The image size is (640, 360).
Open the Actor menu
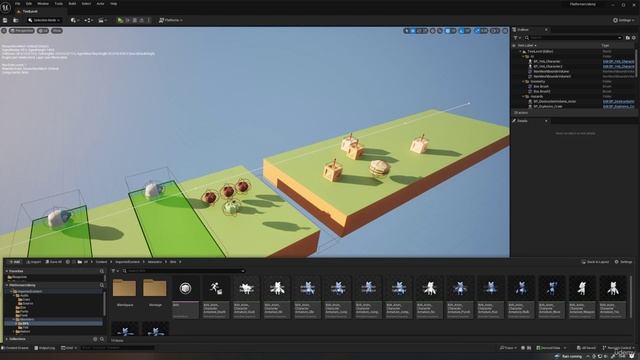(100, 4)
